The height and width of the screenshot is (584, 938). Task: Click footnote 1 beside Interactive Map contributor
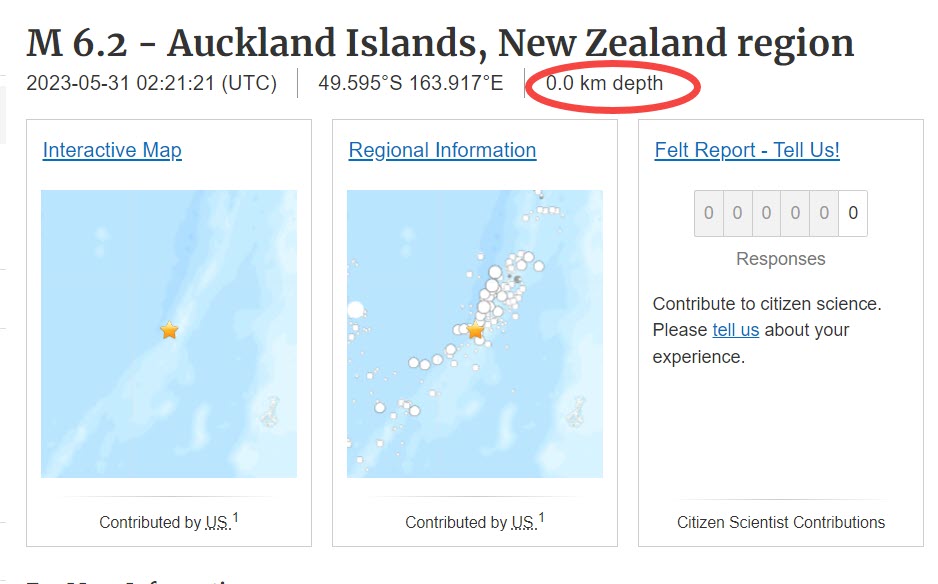point(236,517)
